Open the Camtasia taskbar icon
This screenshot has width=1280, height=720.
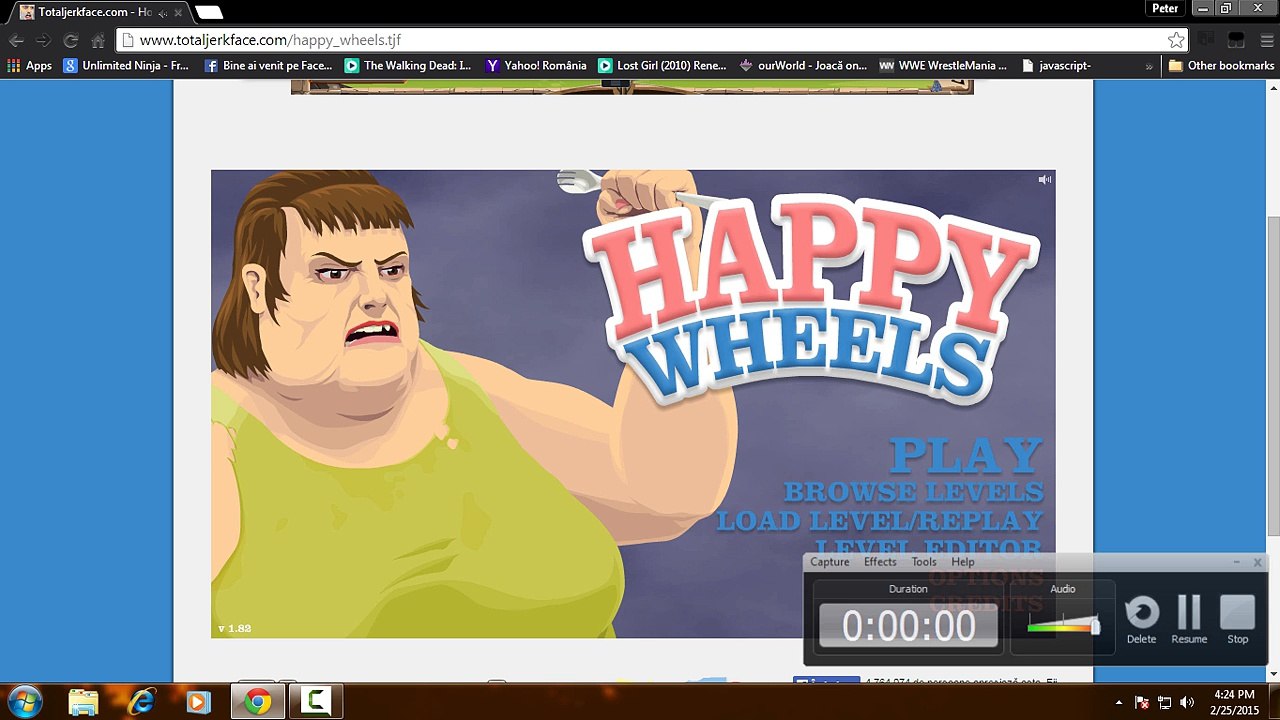(x=316, y=702)
